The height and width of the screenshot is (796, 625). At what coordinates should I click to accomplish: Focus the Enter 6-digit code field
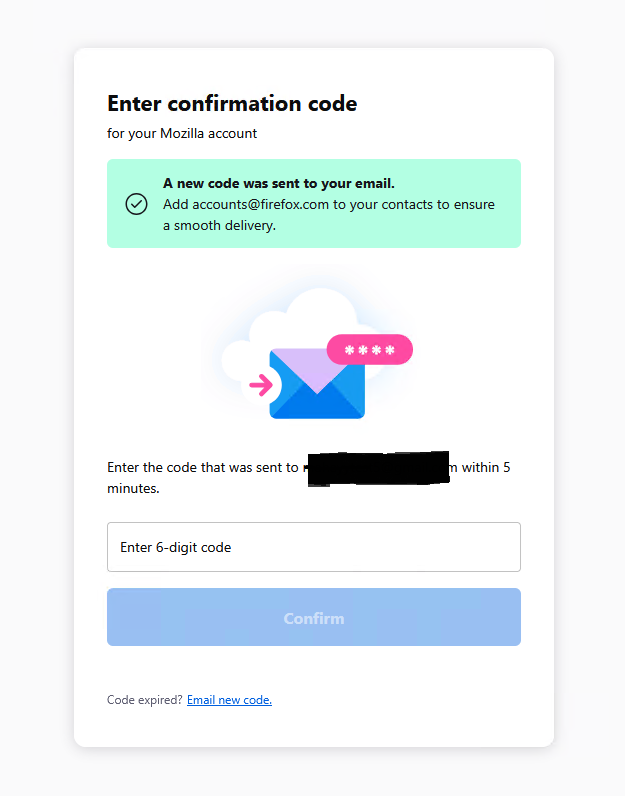pos(313,547)
